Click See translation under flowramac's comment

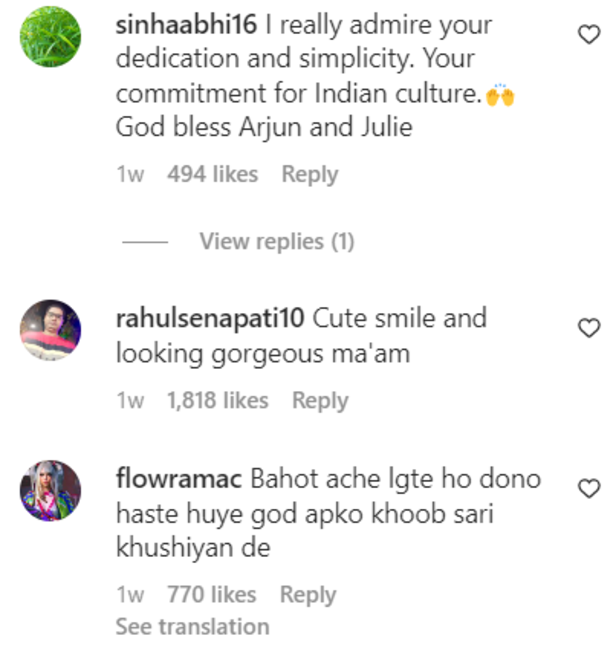pyautogui.click(x=192, y=627)
